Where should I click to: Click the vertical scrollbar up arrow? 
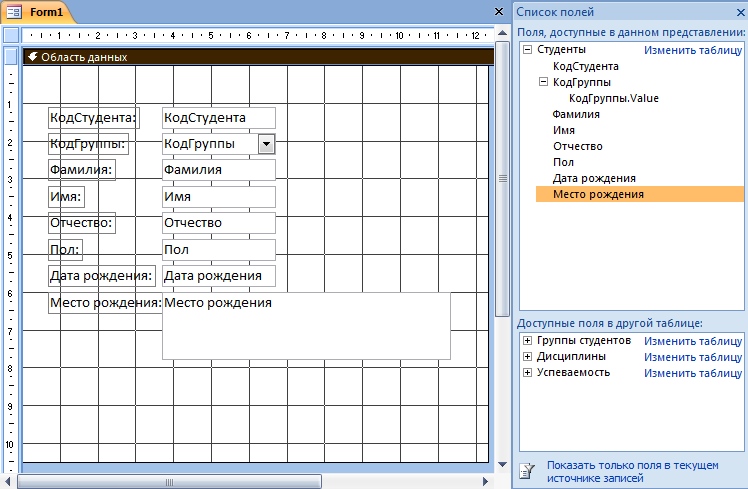tap(502, 33)
